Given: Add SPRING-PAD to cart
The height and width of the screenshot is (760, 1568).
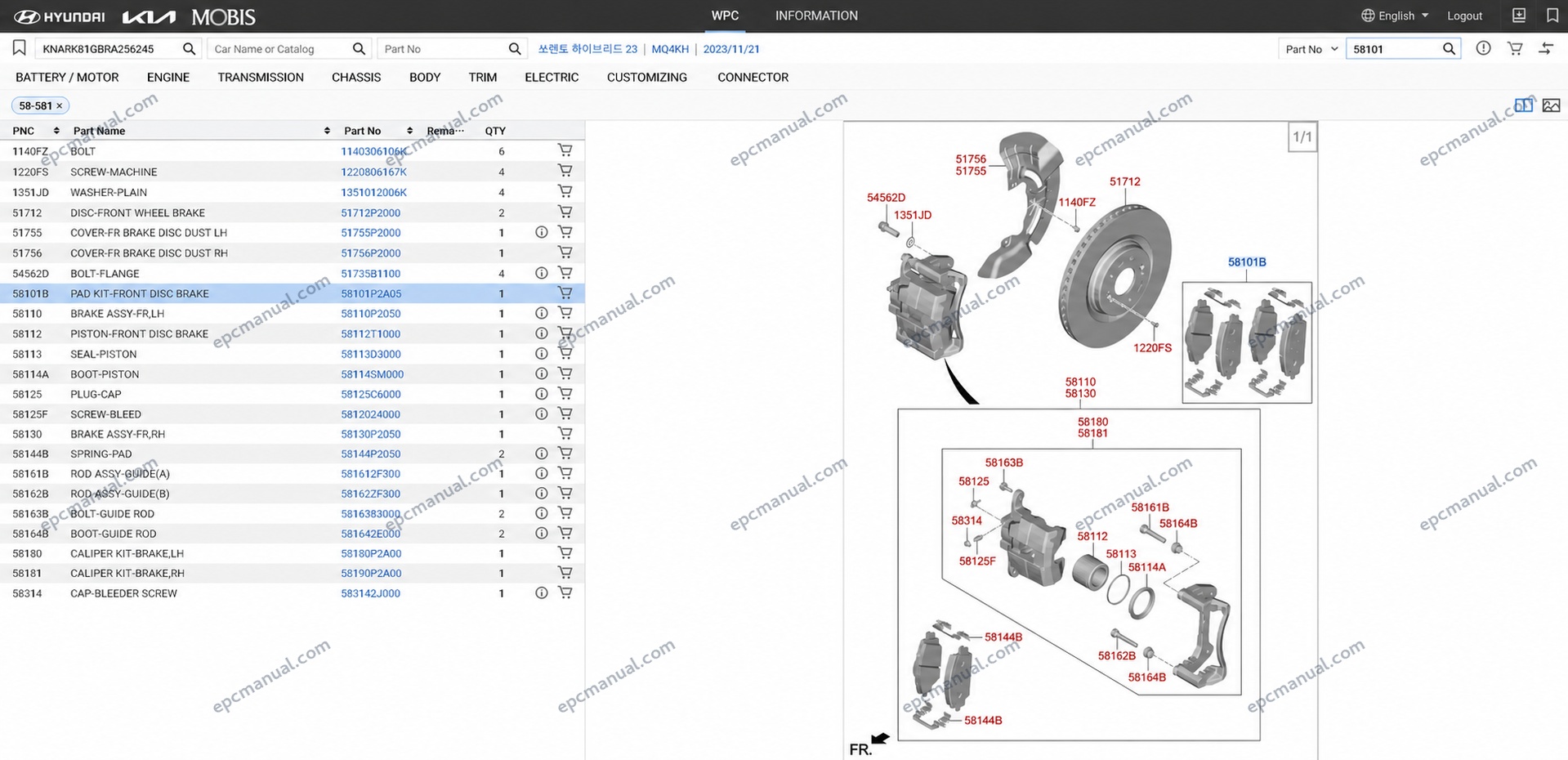Looking at the screenshot, I should coord(565,453).
